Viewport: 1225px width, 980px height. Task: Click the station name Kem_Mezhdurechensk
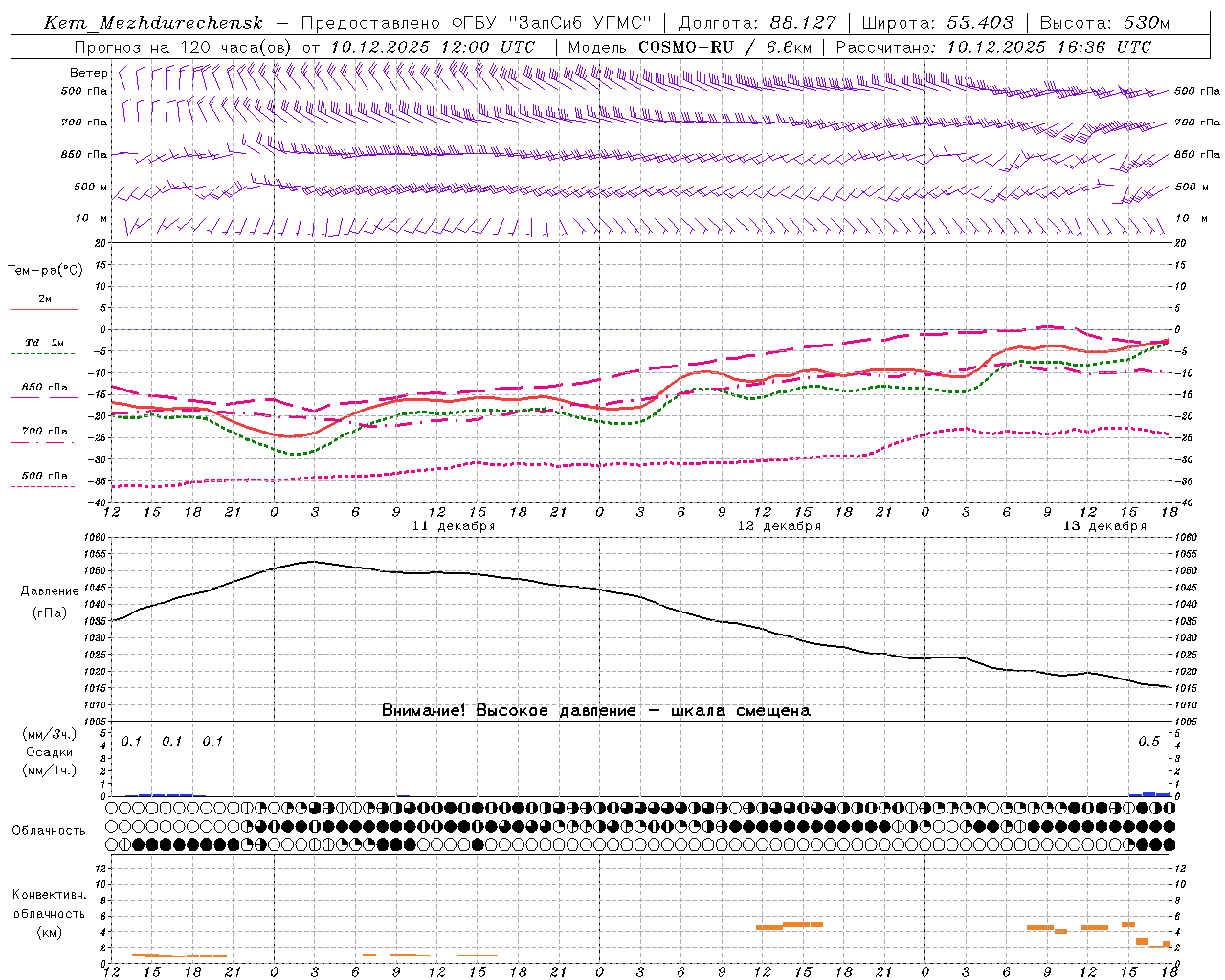[x=153, y=23]
